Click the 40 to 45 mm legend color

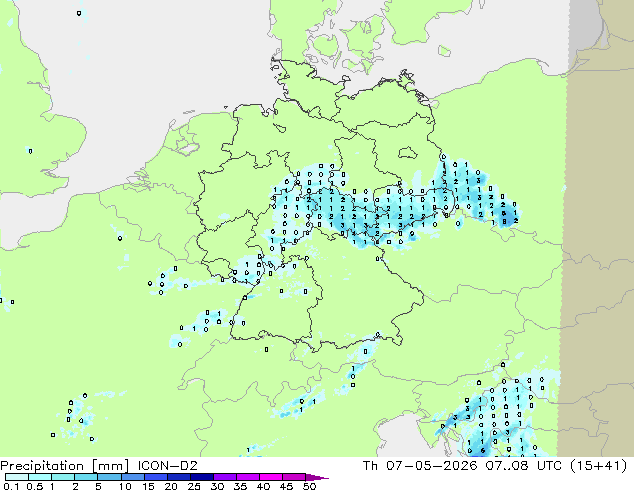point(271,477)
